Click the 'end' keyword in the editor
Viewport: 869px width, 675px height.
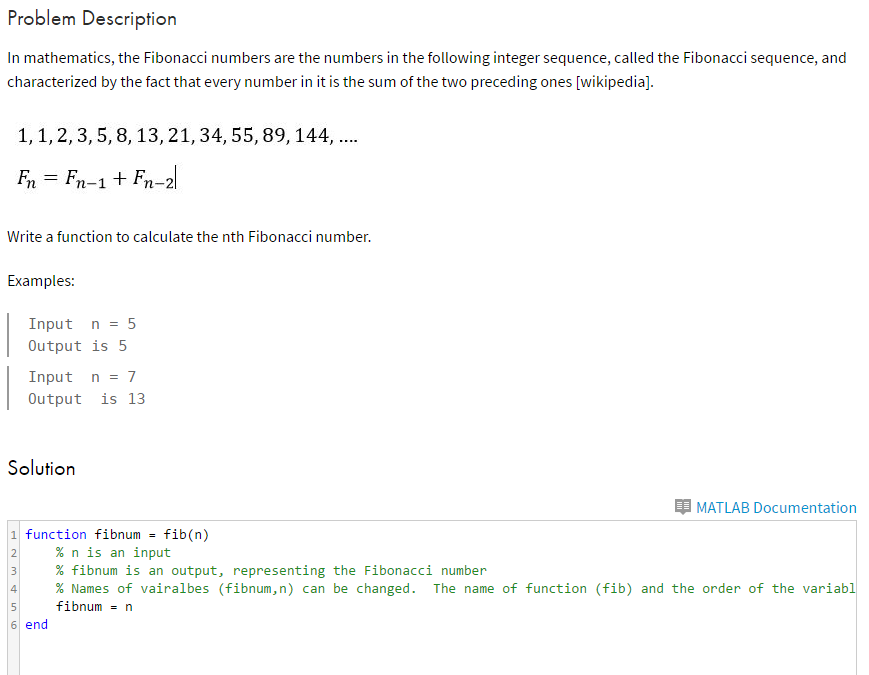36,624
